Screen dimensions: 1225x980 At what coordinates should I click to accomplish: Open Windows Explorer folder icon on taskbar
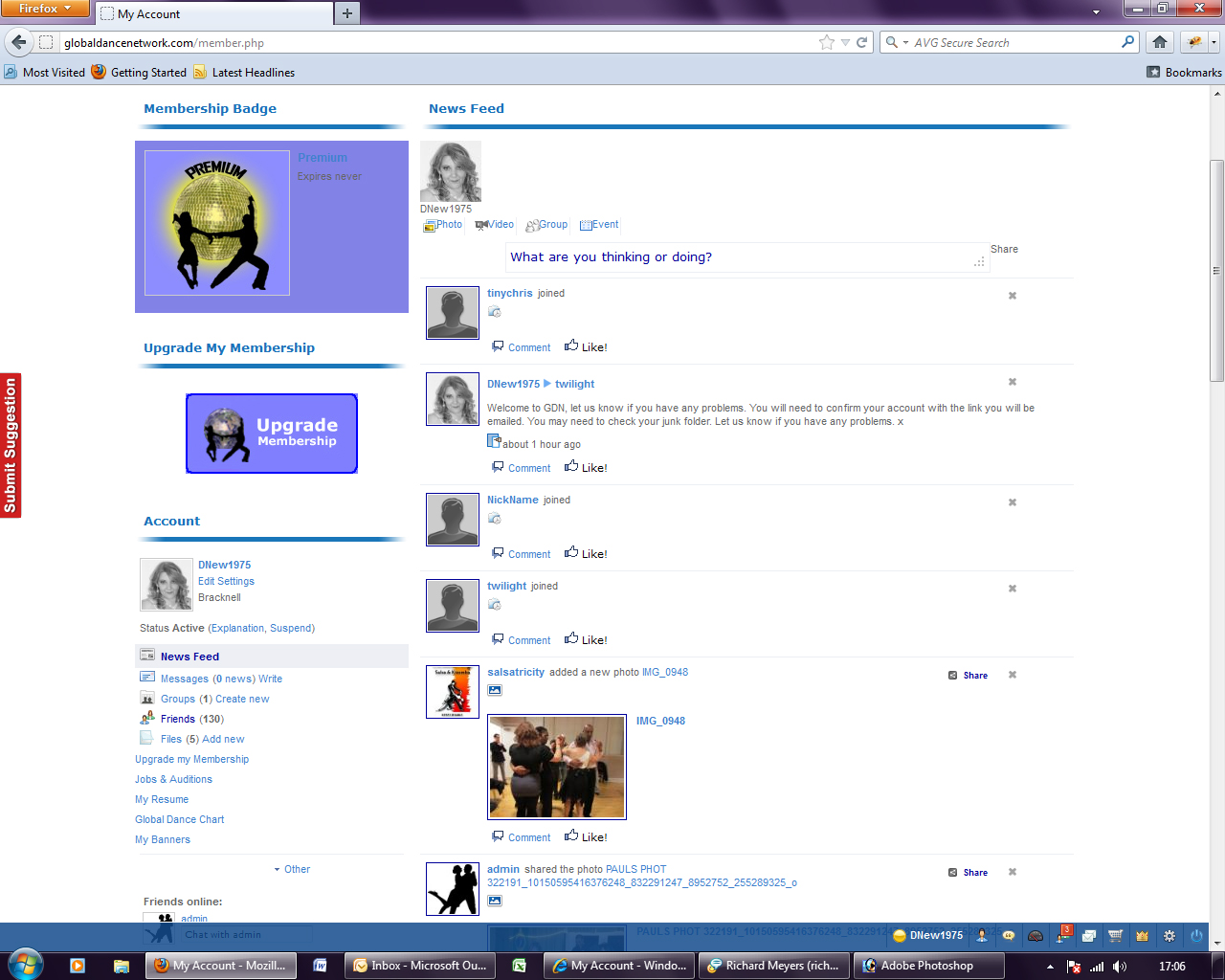[122, 966]
